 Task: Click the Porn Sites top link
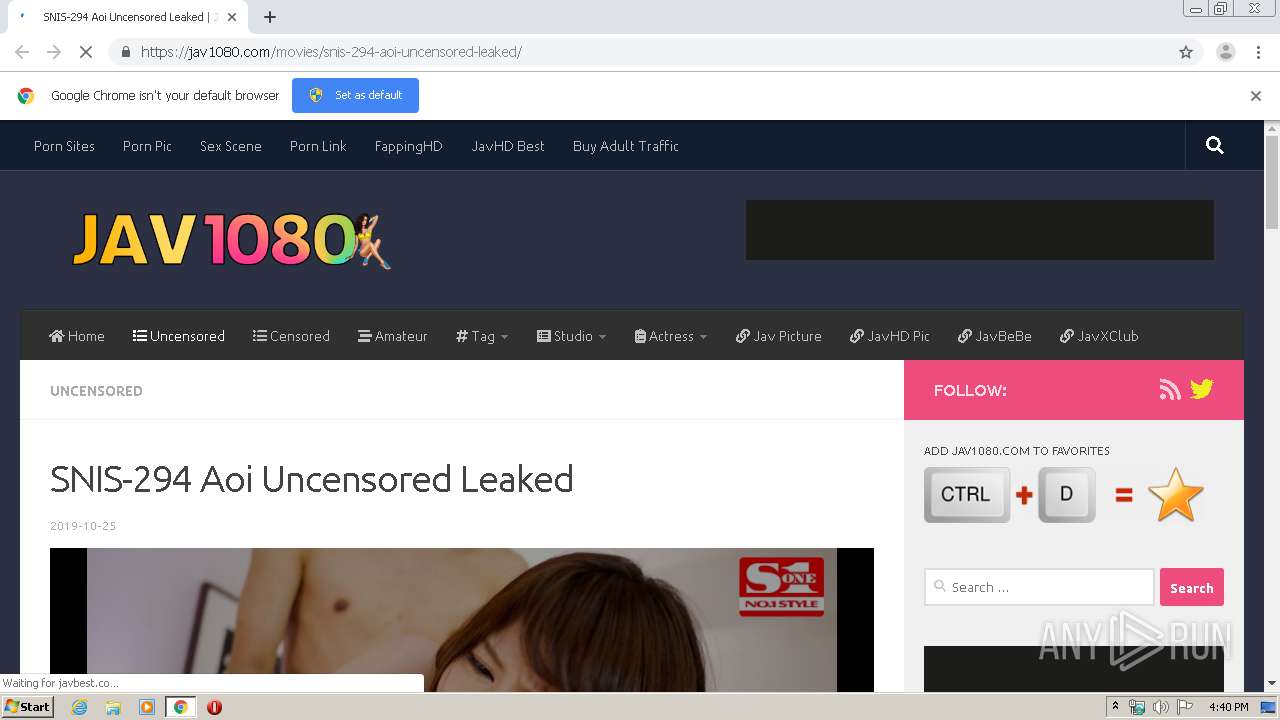[64, 146]
